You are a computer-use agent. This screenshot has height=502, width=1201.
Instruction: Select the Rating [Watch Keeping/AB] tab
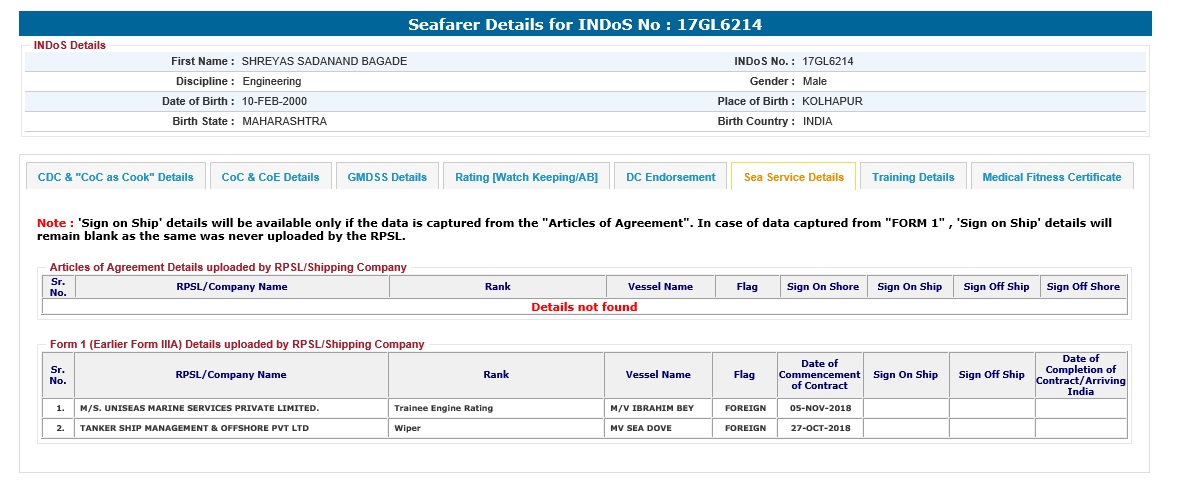click(526, 177)
